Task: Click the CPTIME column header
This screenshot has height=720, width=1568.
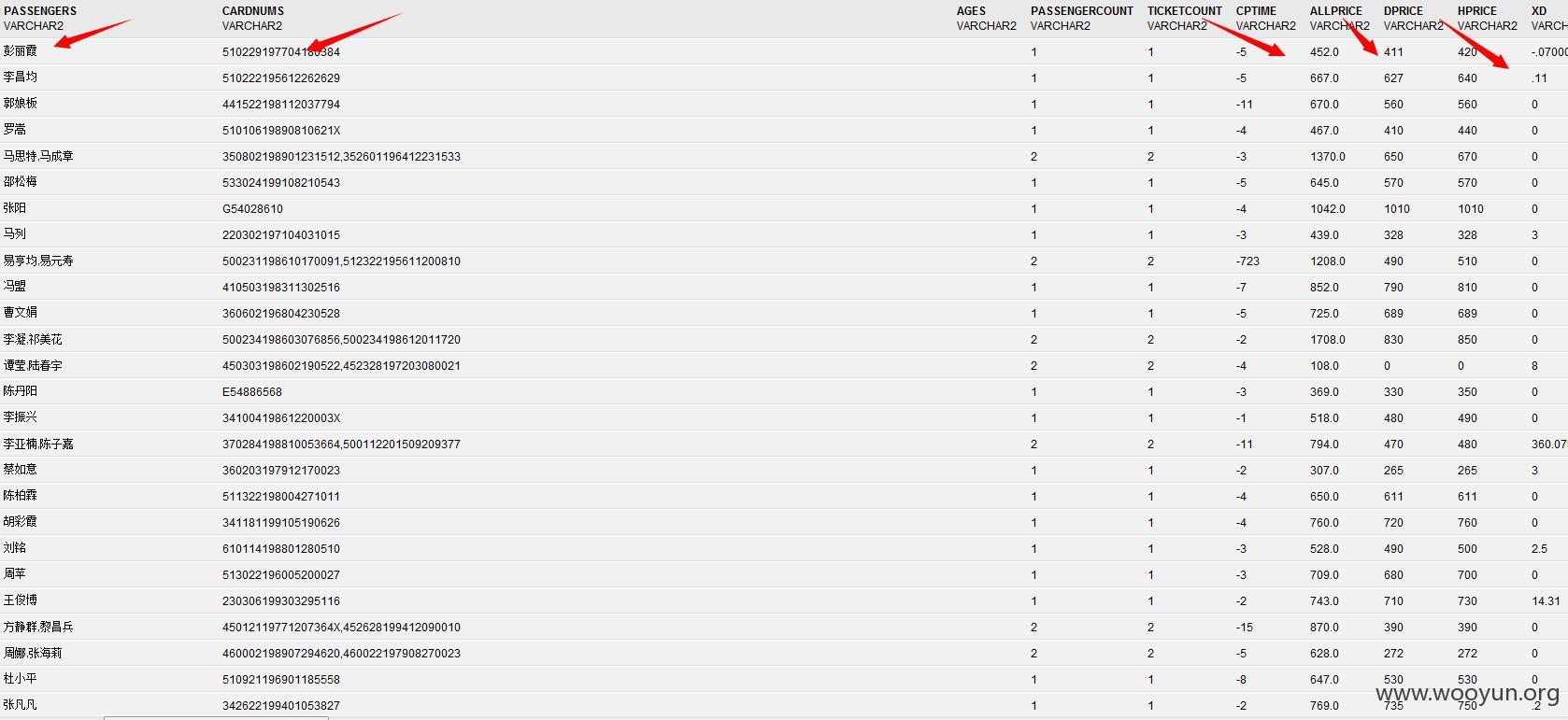Action: tap(1256, 11)
